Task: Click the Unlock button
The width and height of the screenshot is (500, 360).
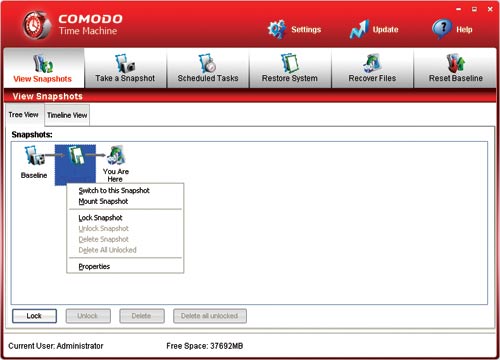Action: coord(88,316)
